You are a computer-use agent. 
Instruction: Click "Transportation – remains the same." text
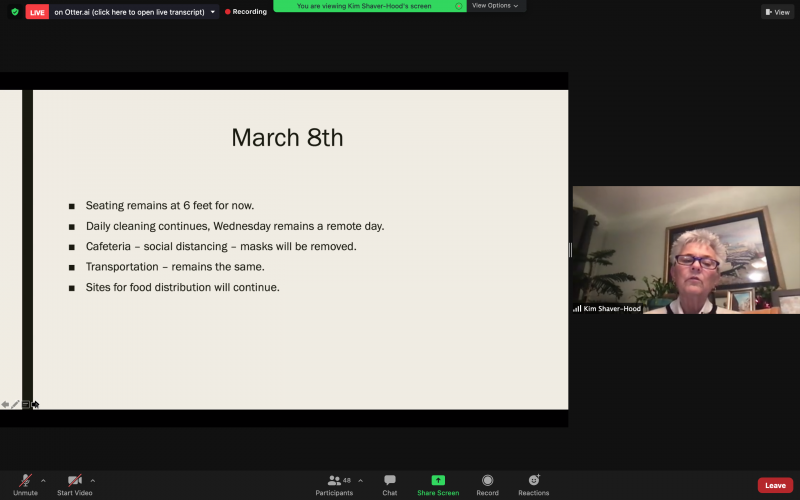[x=175, y=267]
